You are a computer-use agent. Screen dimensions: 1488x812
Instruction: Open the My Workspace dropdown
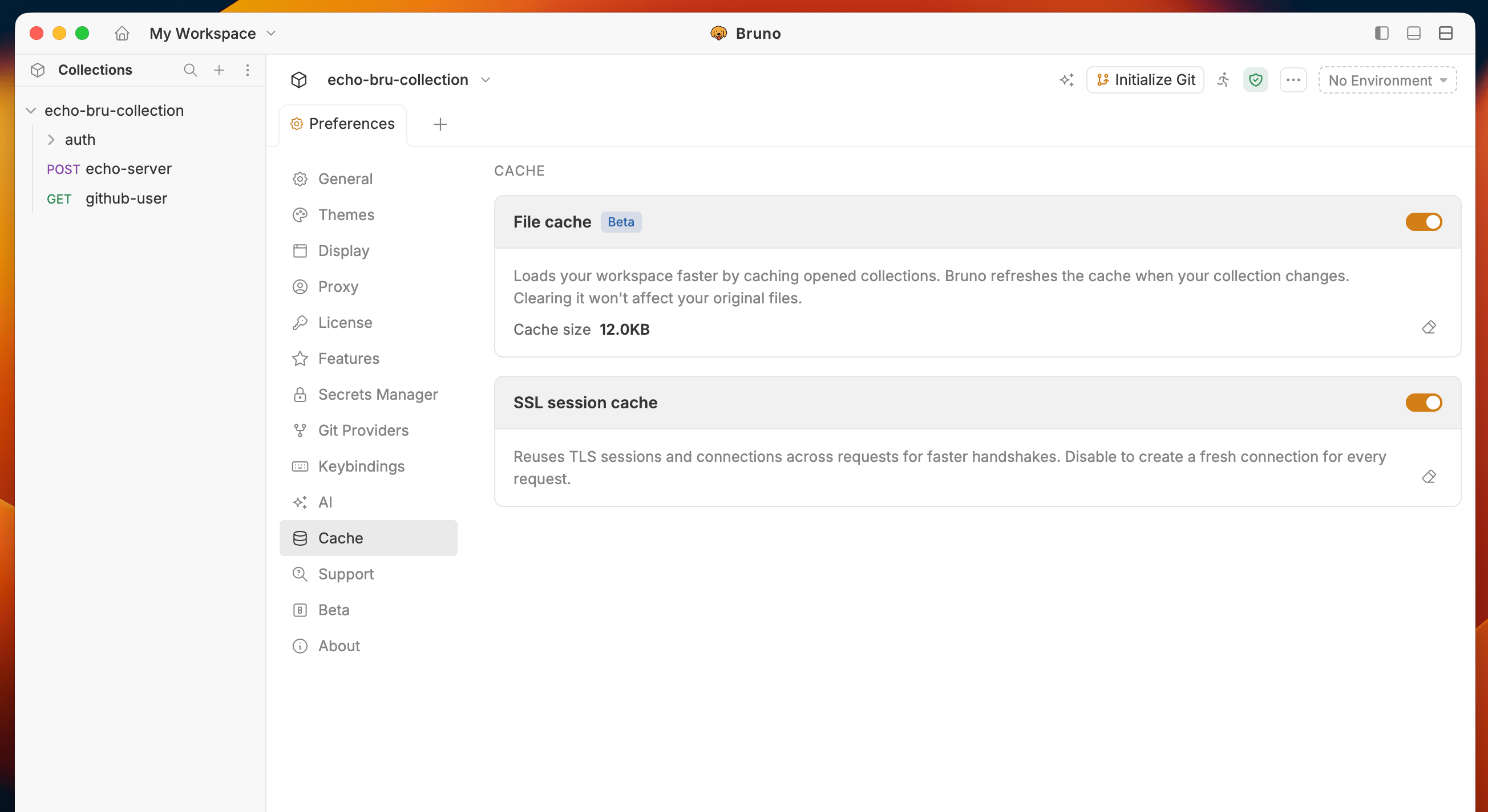tap(213, 34)
